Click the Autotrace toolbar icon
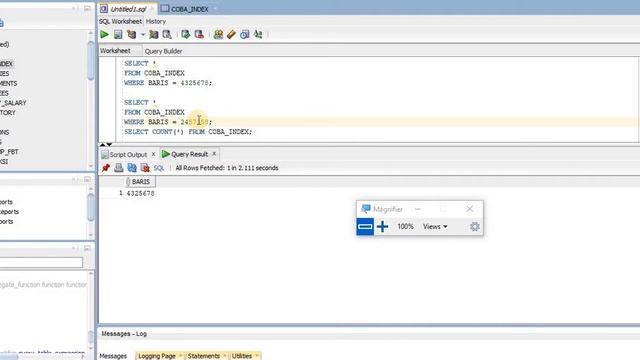This screenshot has height=360, width=640. click(x=153, y=34)
